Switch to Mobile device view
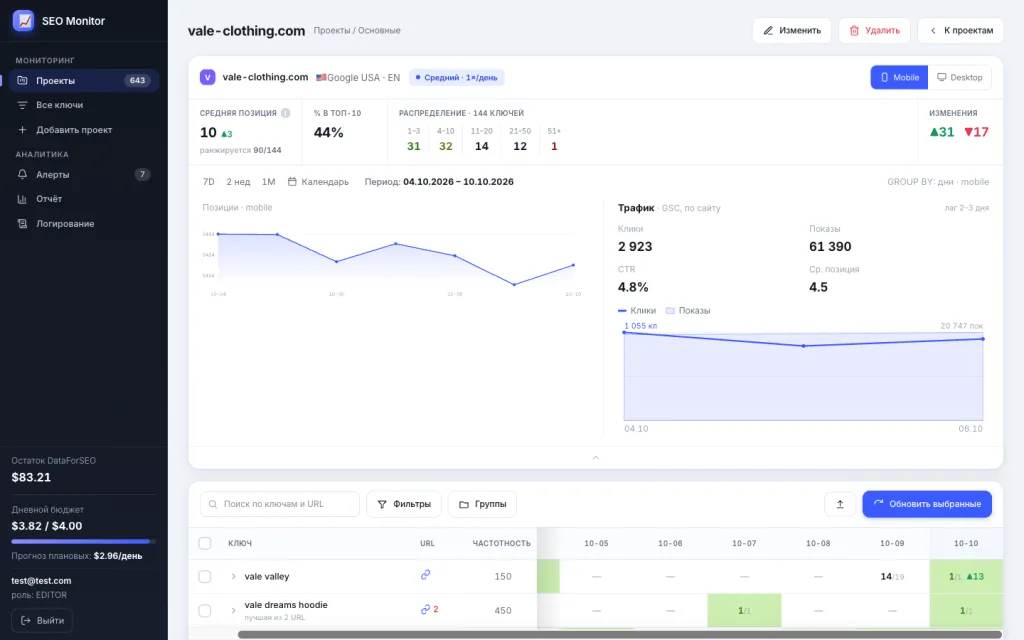The height and width of the screenshot is (640, 1024). pos(899,77)
